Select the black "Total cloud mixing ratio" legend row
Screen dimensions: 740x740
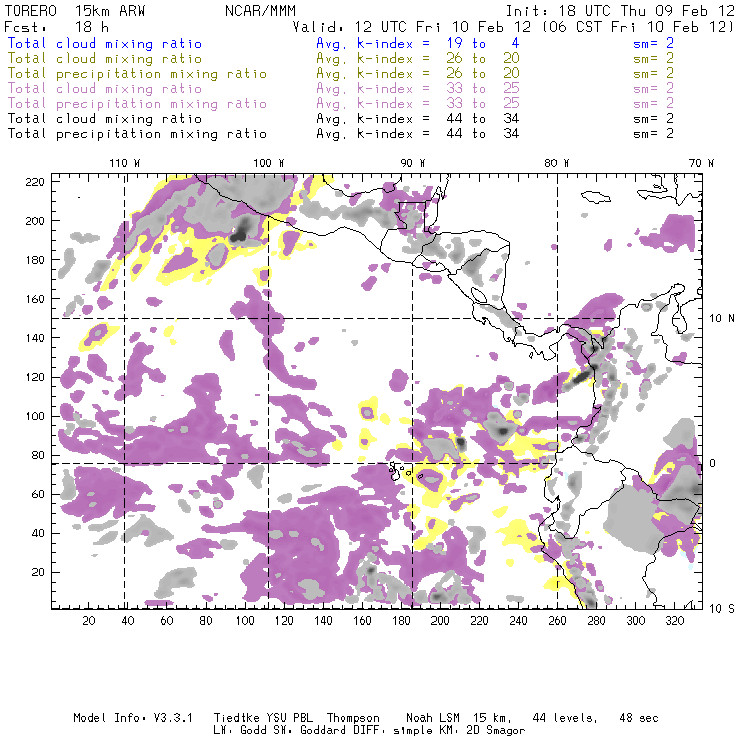click(105, 119)
